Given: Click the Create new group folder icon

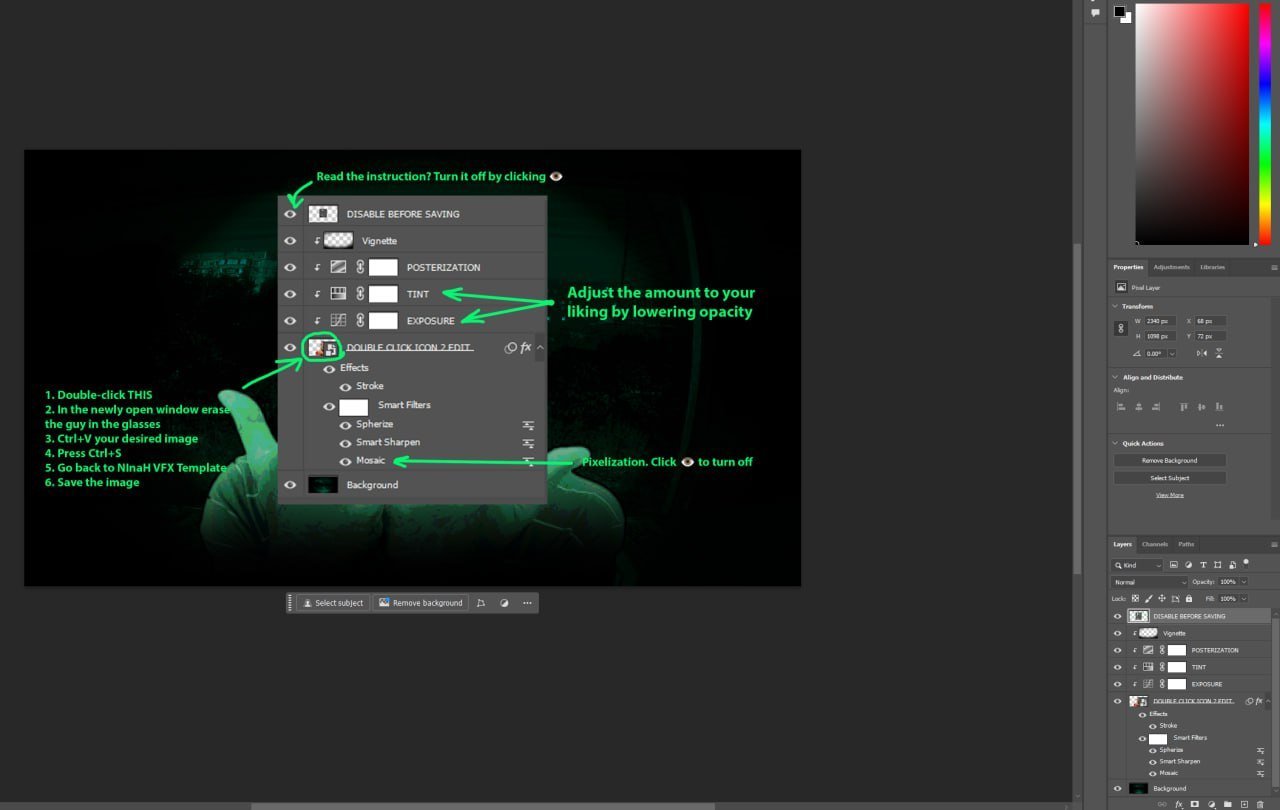Looking at the screenshot, I should (1228, 804).
